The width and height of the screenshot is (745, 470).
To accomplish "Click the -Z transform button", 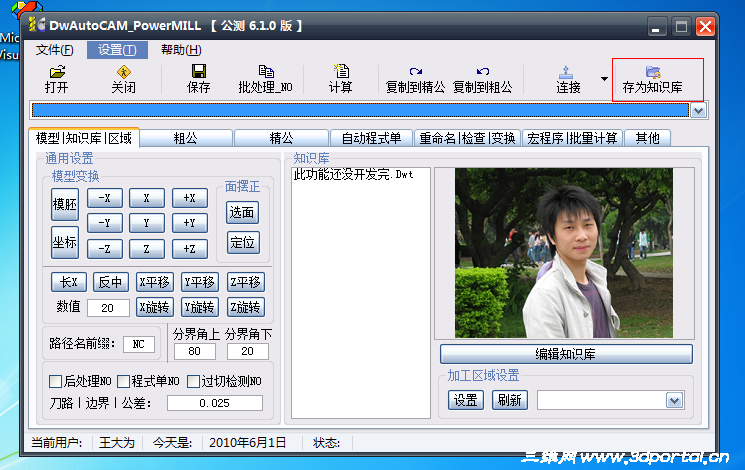I will [105, 249].
